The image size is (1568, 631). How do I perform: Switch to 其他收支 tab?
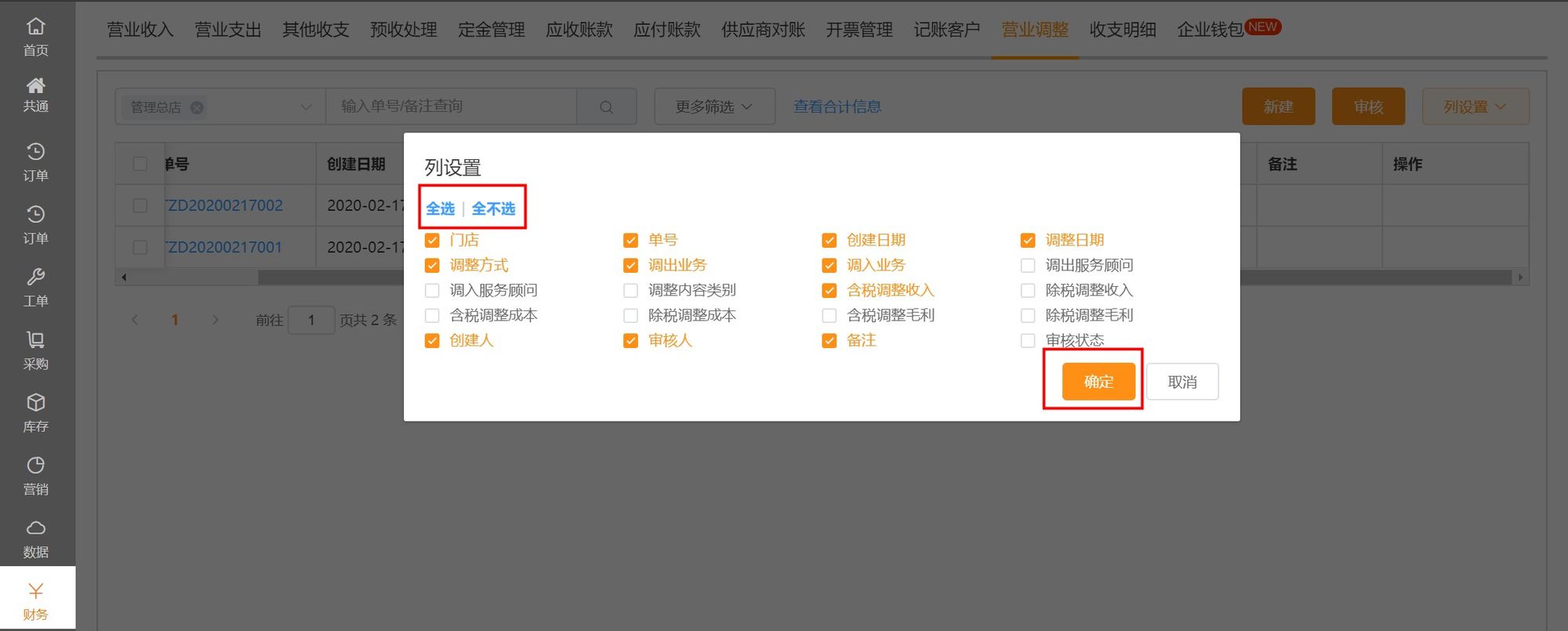316,30
